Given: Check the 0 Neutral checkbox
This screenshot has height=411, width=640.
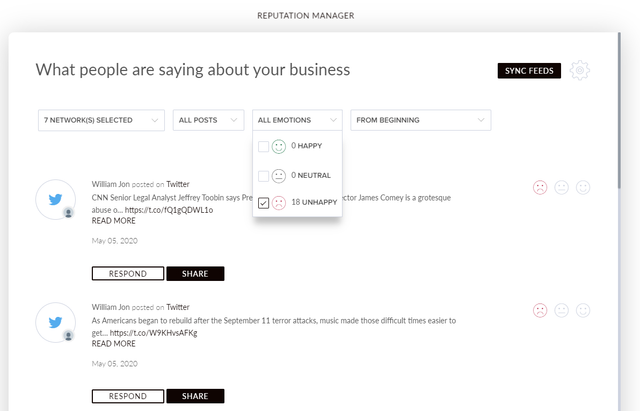Looking at the screenshot, I should click(x=263, y=176).
